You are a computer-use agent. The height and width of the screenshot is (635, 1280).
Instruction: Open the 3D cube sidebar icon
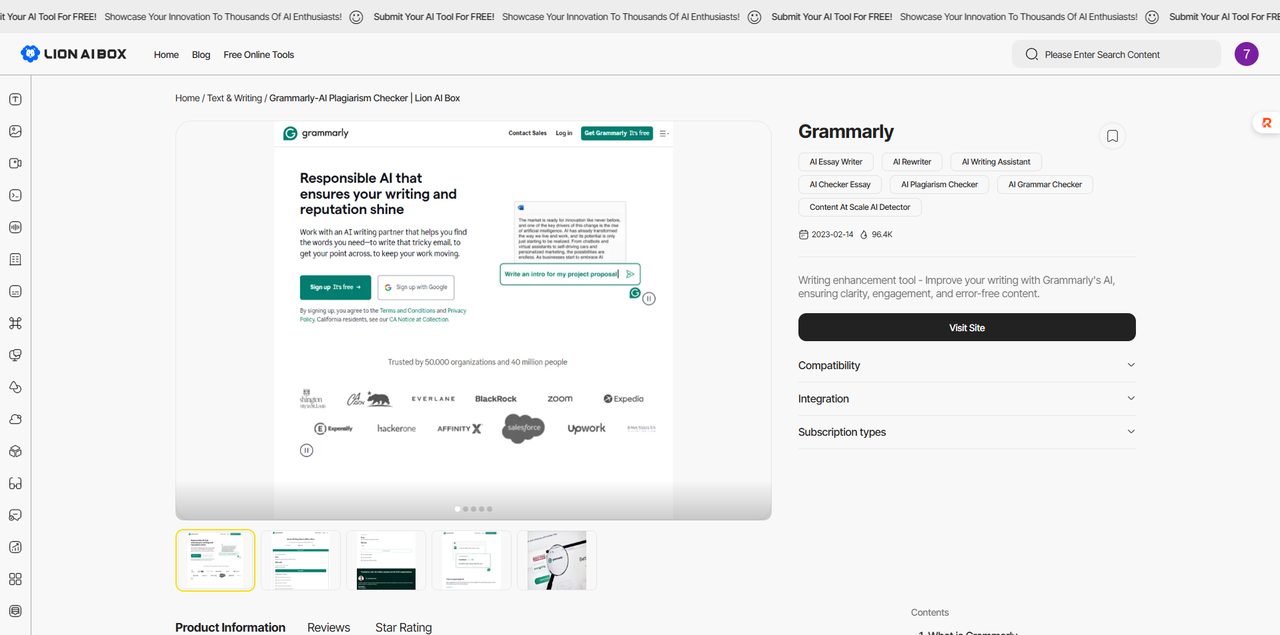pos(15,451)
